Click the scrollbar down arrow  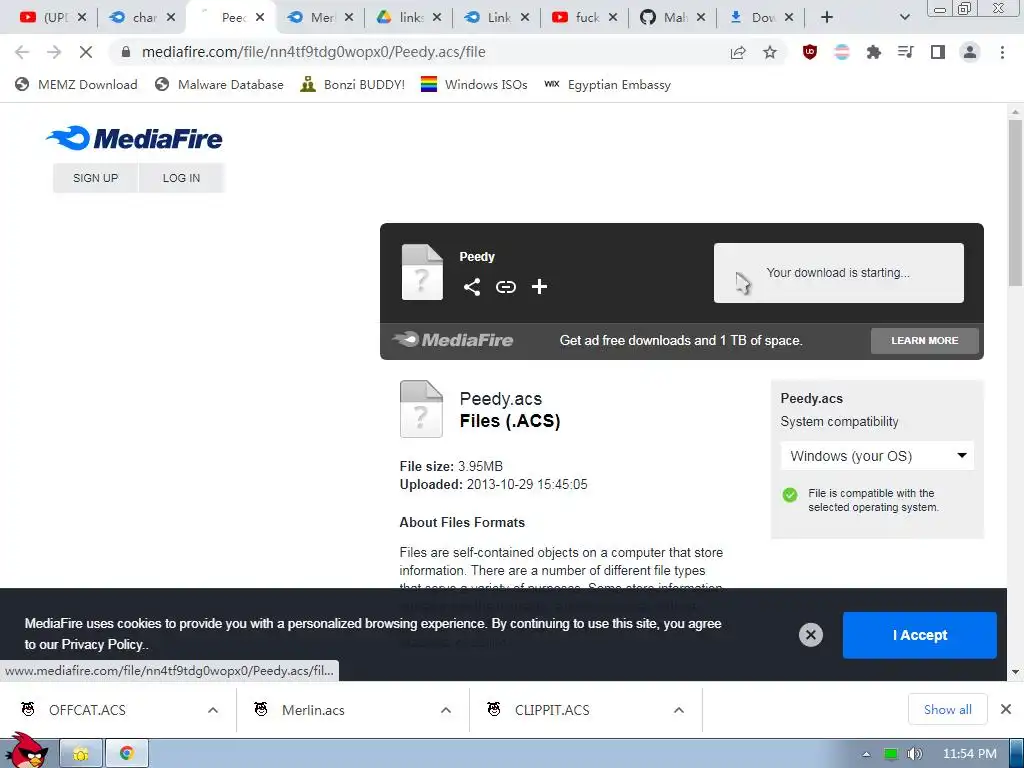click(x=1015, y=671)
